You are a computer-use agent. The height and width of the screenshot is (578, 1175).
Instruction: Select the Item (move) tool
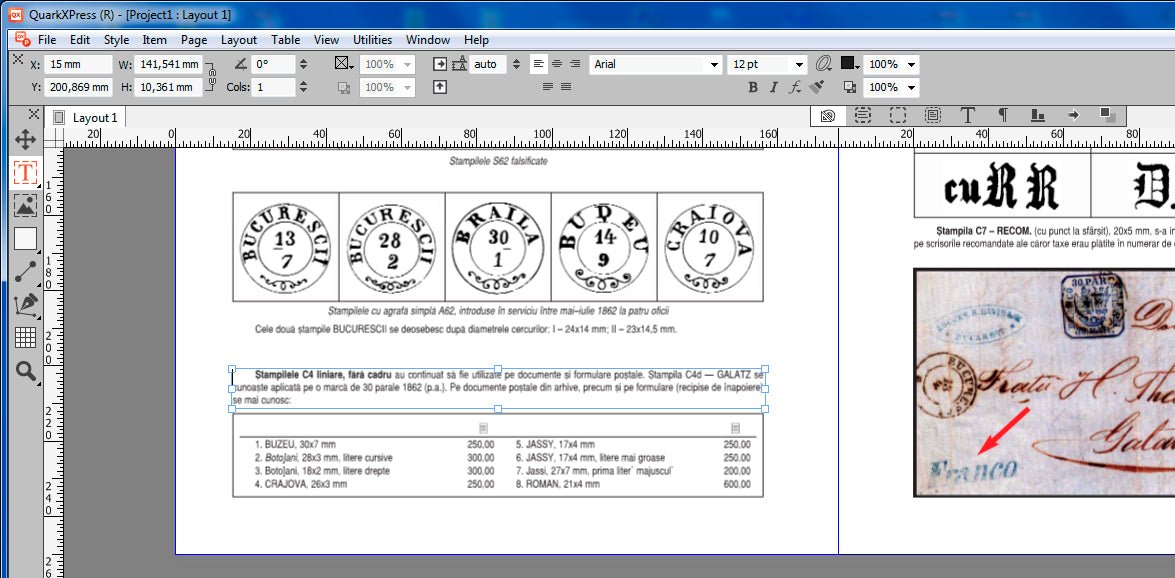pyautogui.click(x=25, y=139)
